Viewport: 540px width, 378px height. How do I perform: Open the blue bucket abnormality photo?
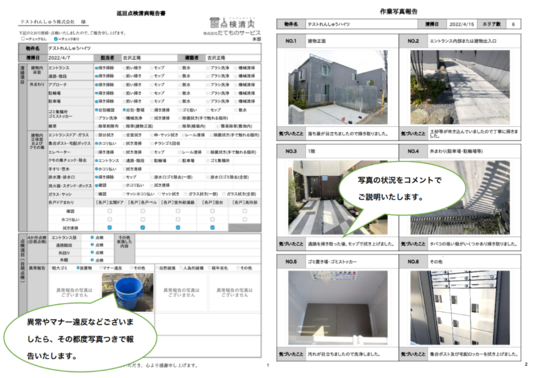click(x=128, y=292)
